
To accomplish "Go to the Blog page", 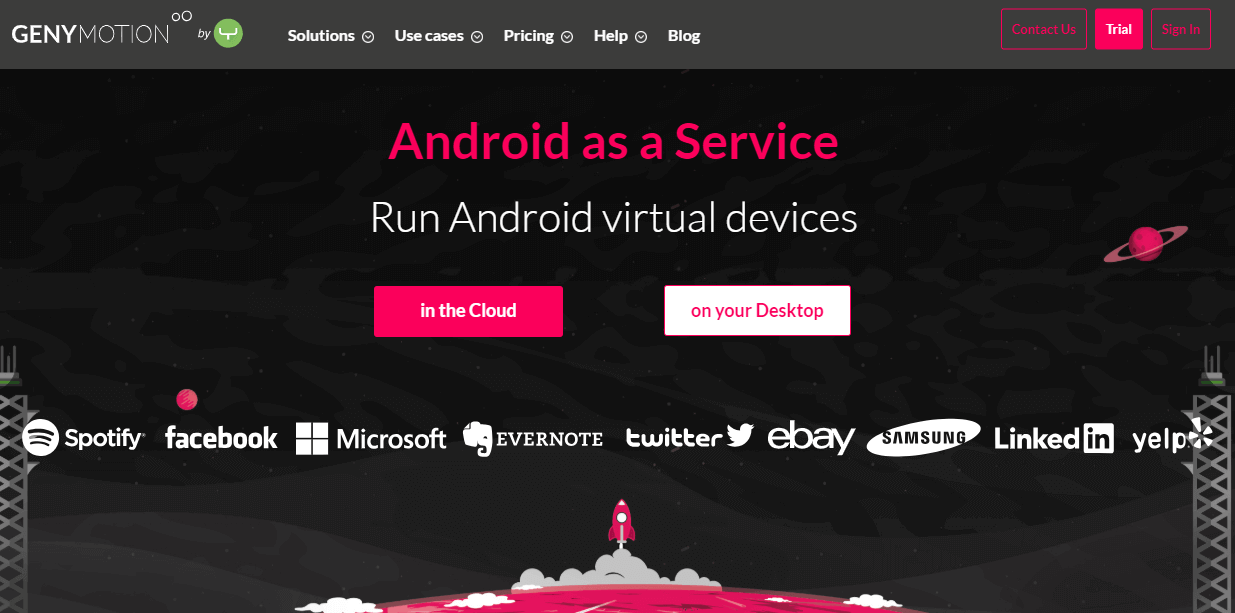I will tap(684, 36).
